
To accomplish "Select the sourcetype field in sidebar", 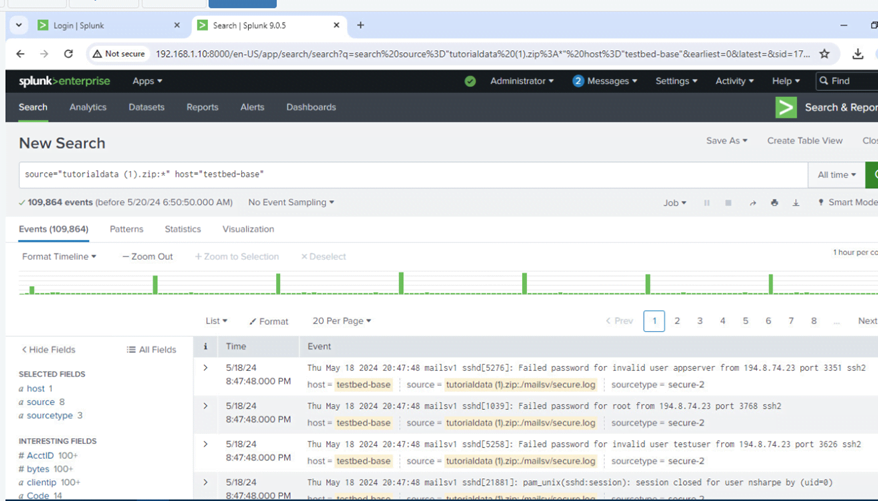I will 50,415.
